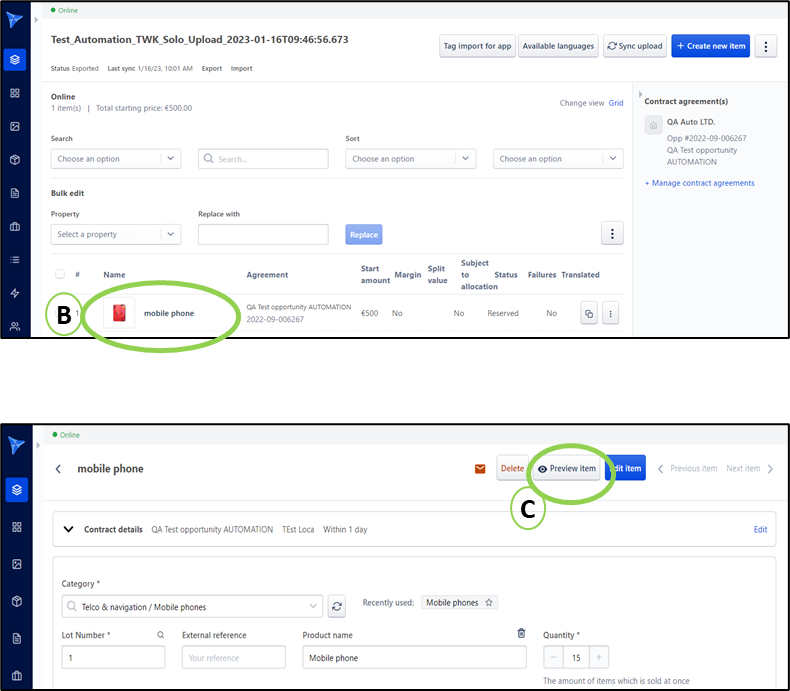The image size is (790, 691).
Task: Increase quantity with the plus button
Action: click(x=598, y=657)
